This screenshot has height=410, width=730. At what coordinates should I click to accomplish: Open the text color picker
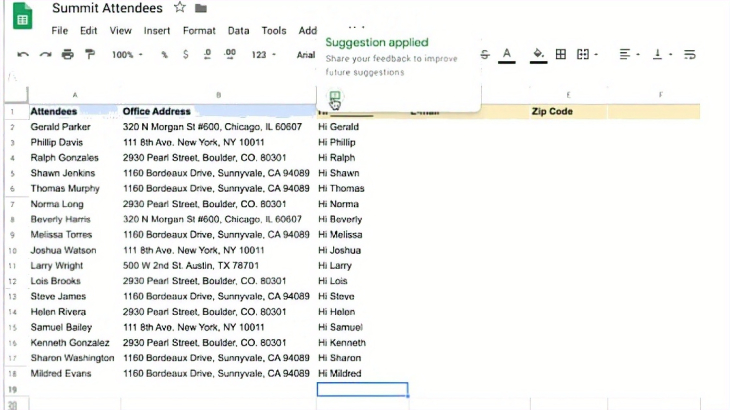507,55
